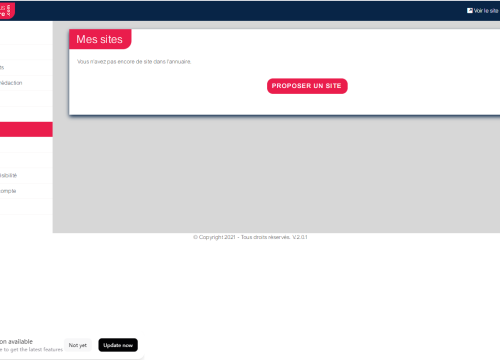Click the copyright 2021 footer text
The width and height of the screenshot is (500, 360).
pos(250,237)
